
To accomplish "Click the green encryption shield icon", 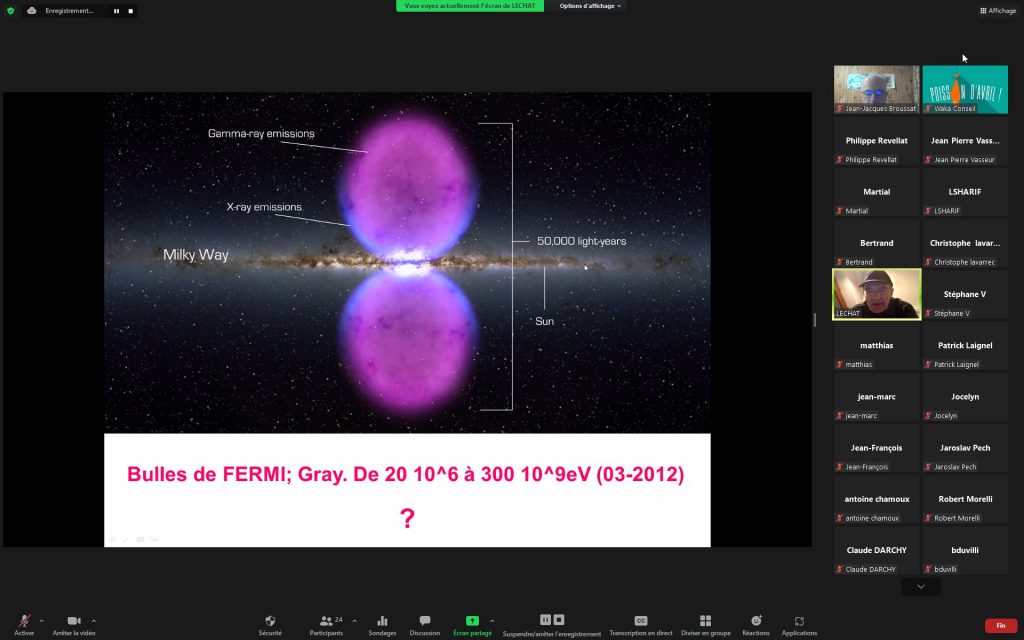I will 10,10.
